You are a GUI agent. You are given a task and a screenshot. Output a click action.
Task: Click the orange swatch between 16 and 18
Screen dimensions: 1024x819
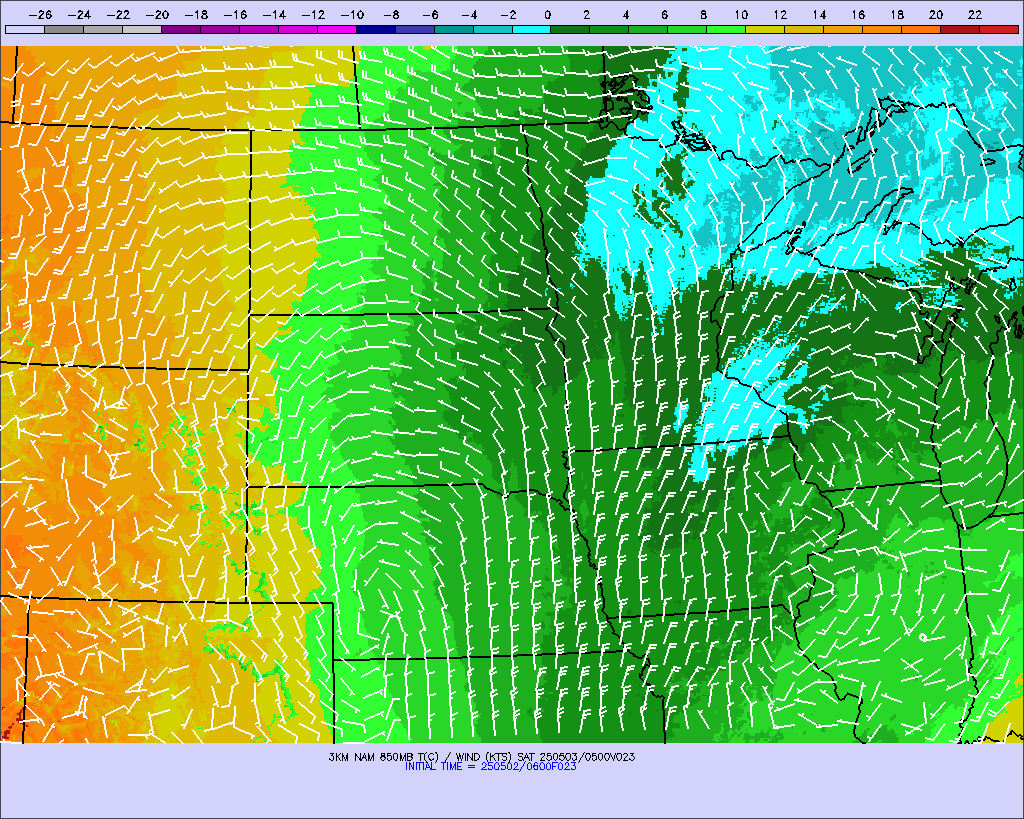[882, 29]
